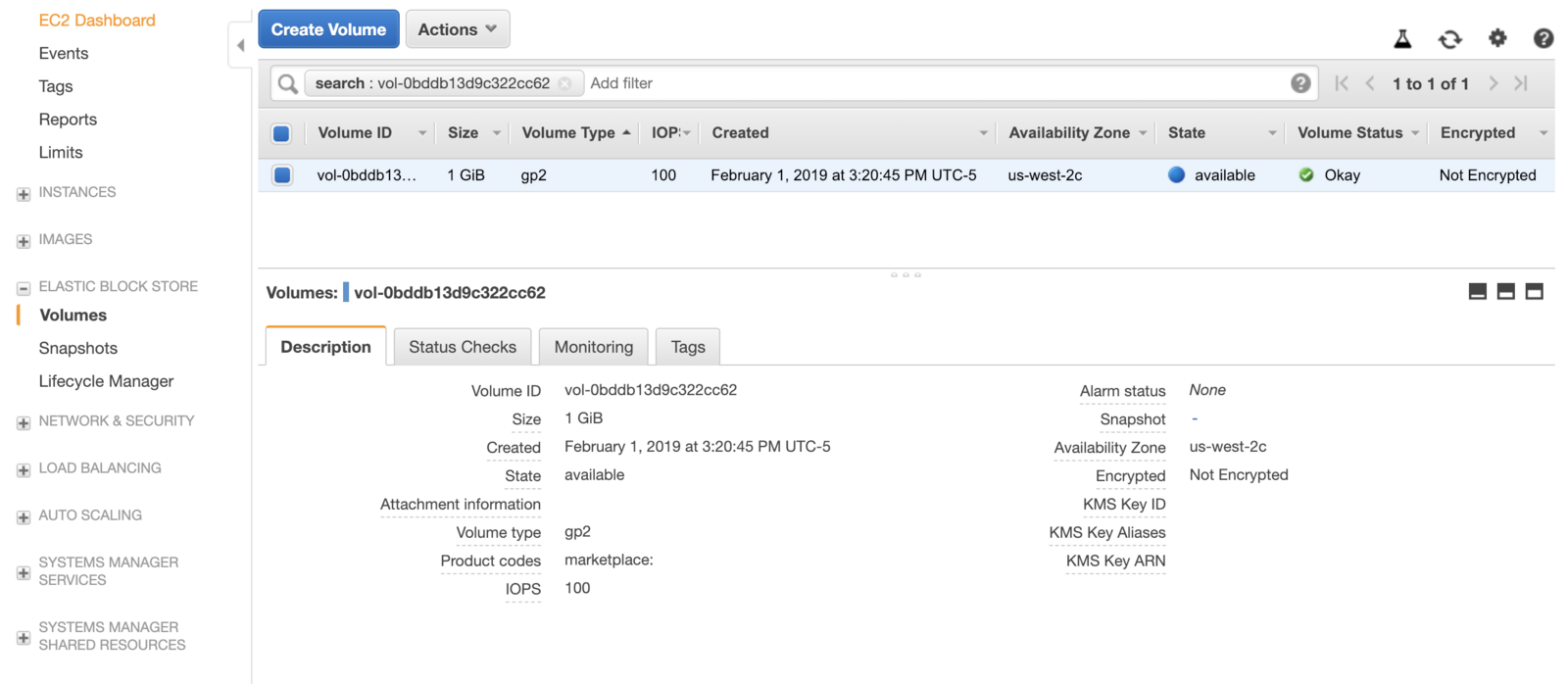Open the help question mark icon
Image resolution: width=1568 pixels, height=684 pixels.
pyautogui.click(x=1543, y=38)
